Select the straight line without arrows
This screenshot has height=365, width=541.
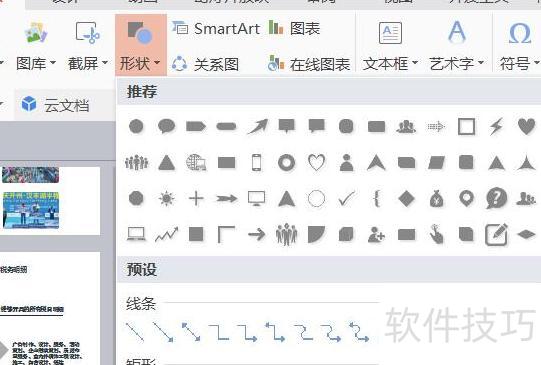click(x=135, y=332)
